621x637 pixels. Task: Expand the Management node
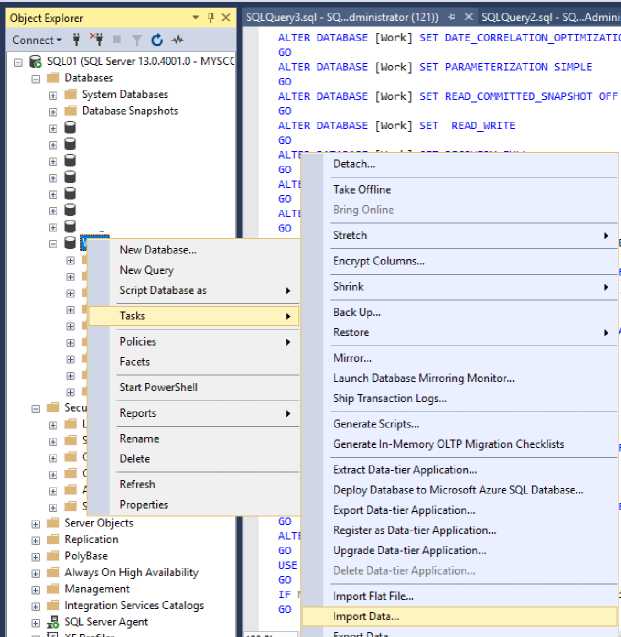pos(36,590)
